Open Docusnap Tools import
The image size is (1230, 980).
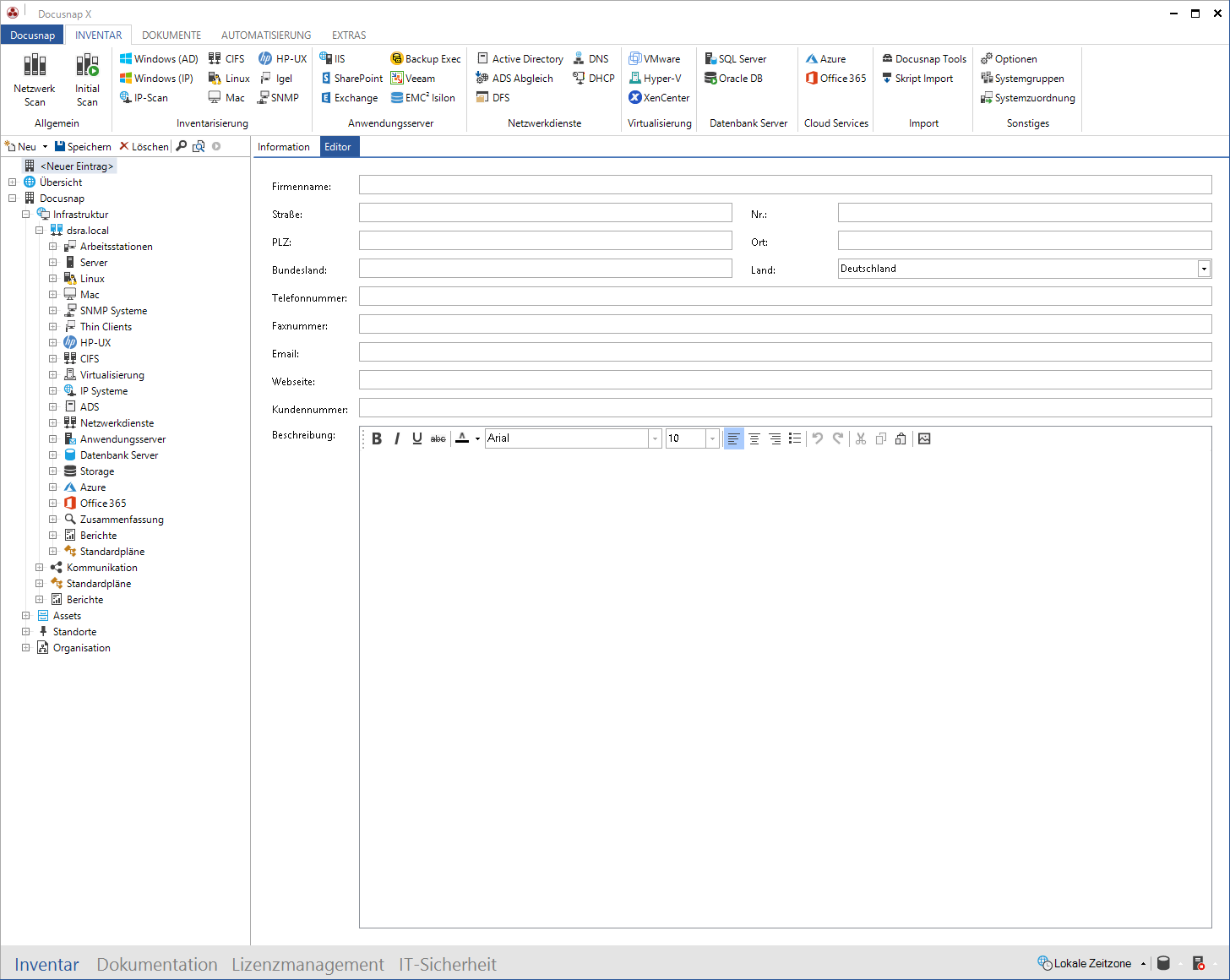coord(924,59)
